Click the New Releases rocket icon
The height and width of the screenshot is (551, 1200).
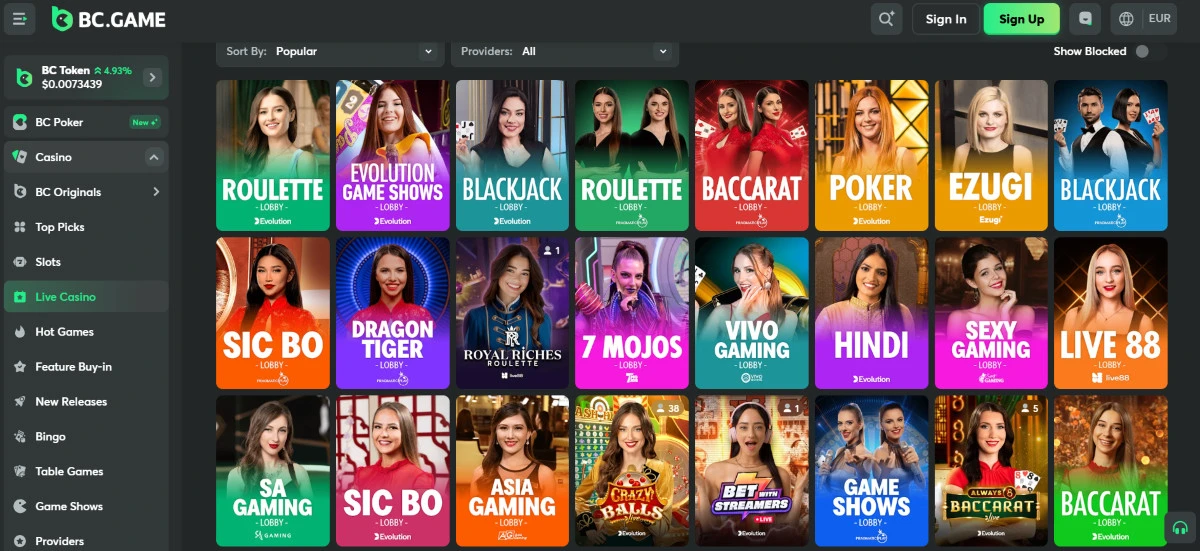pos(20,402)
